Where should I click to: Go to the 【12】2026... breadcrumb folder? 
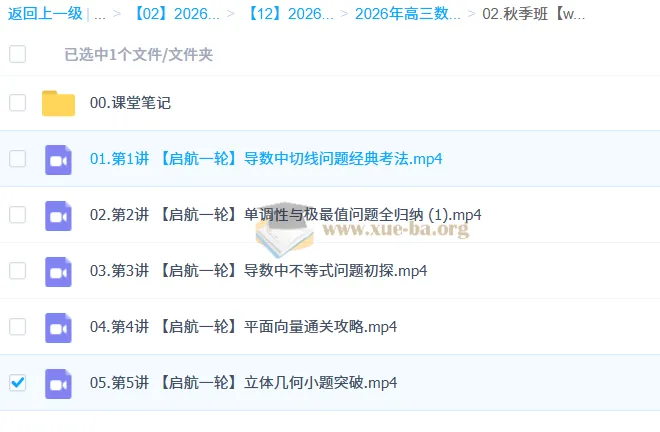click(x=290, y=15)
